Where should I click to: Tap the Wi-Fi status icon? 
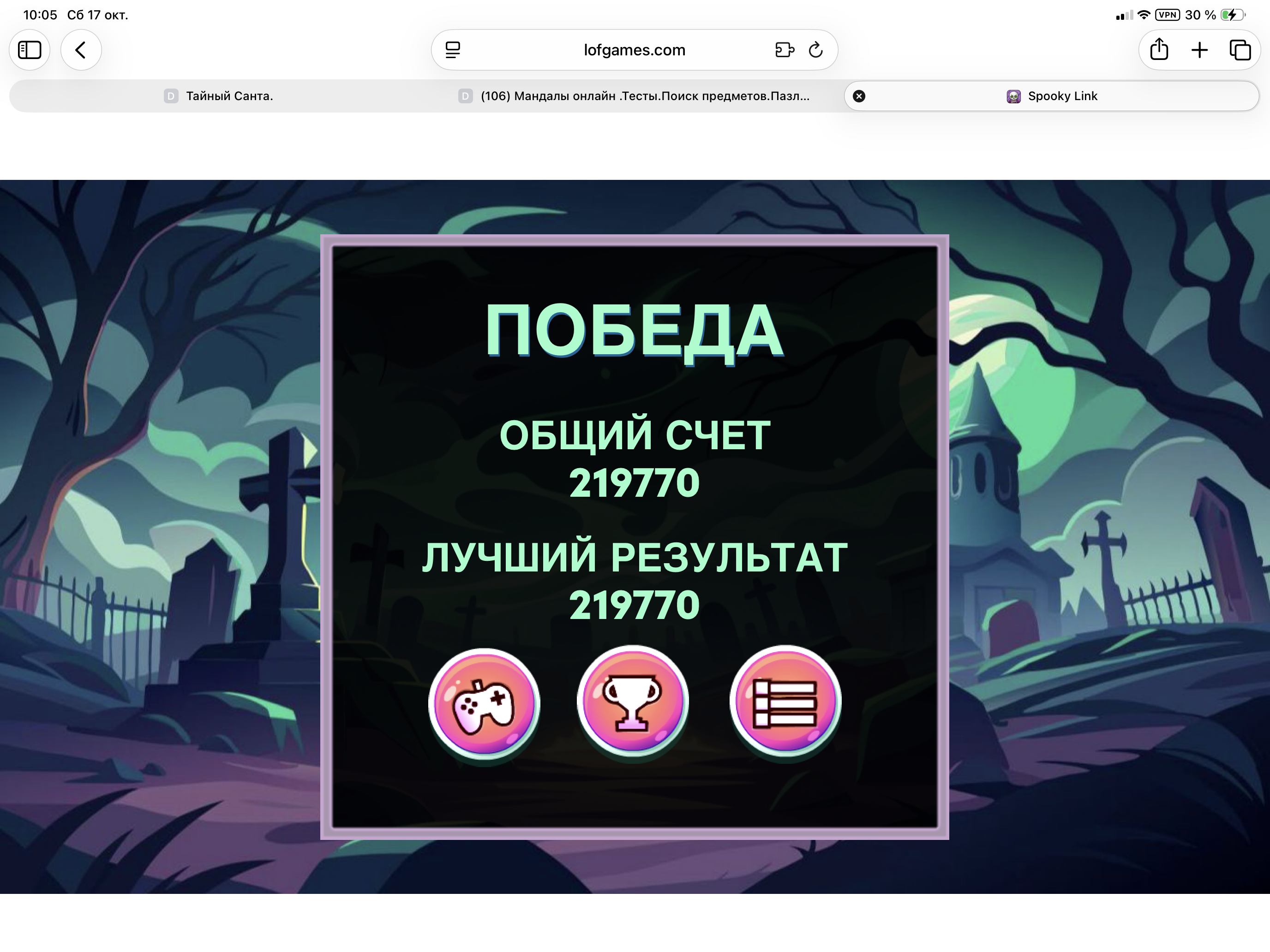(1144, 15)
